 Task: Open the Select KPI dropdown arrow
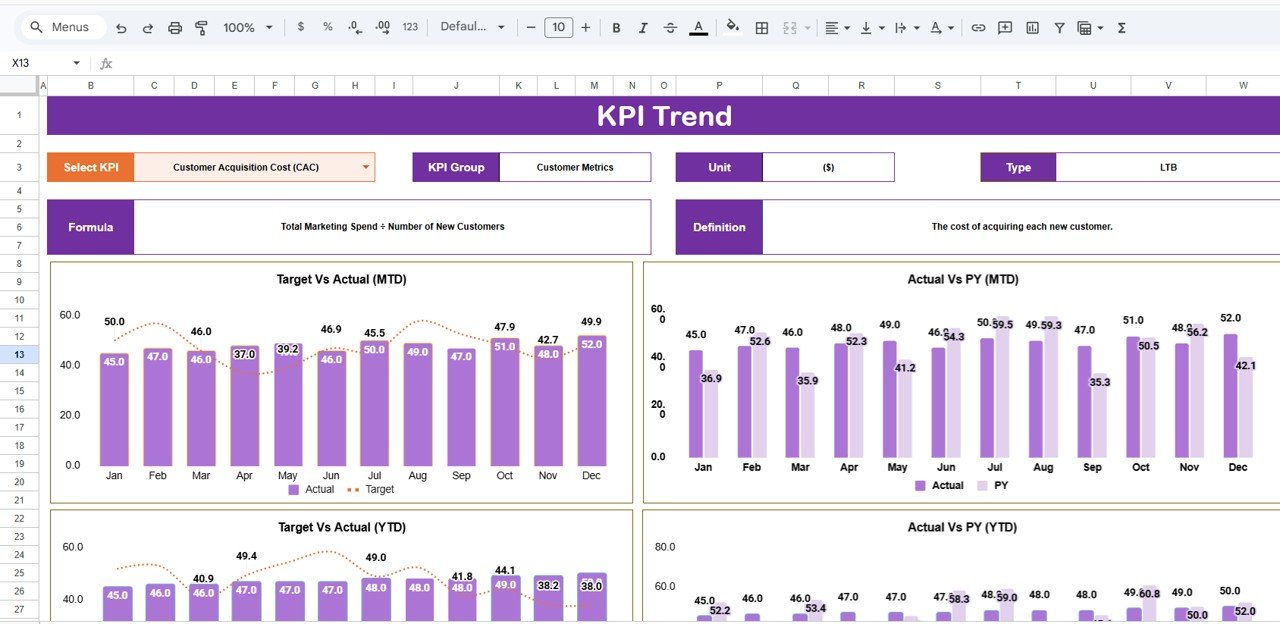pos(365,167)
